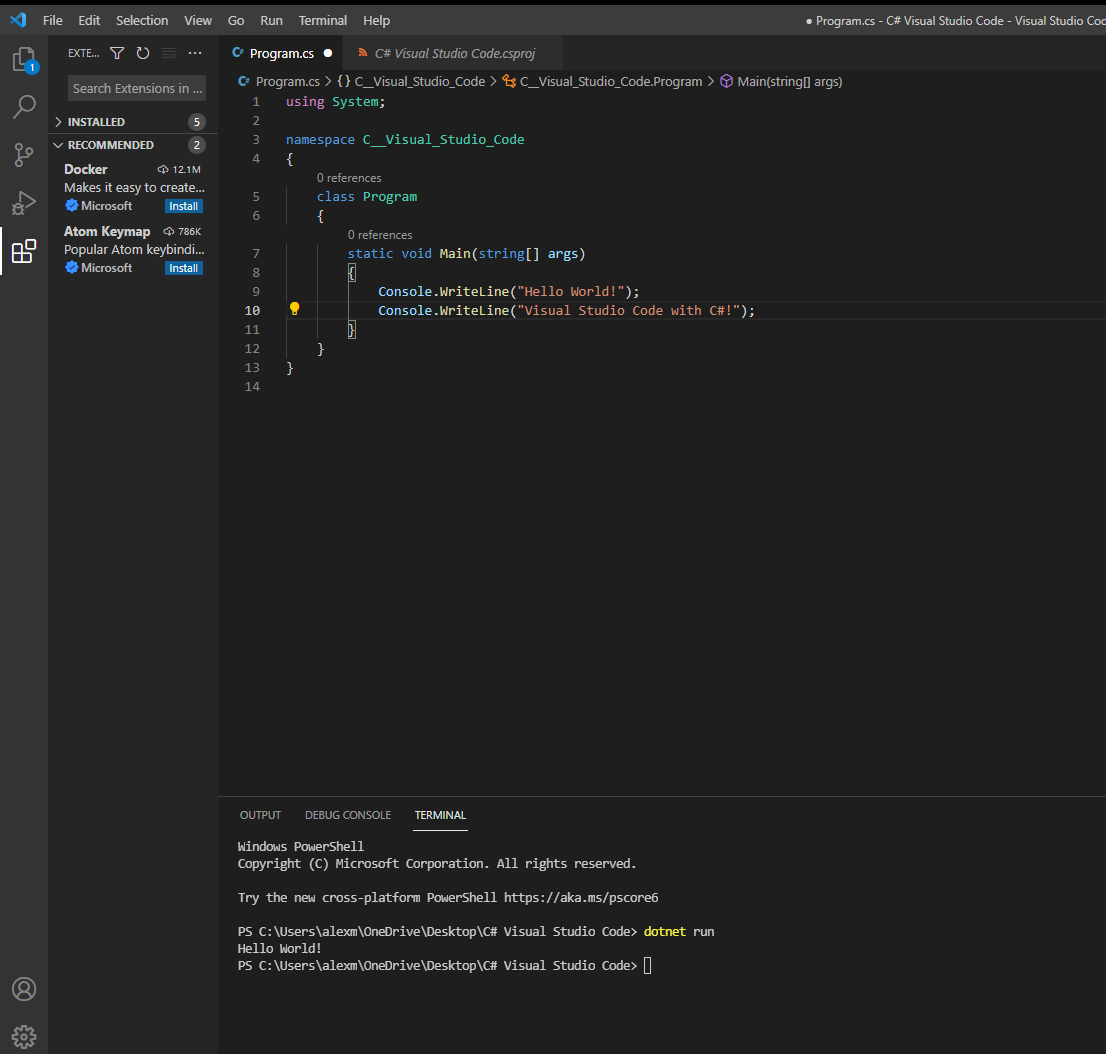Click the class icon in breadcrumb
Viewport: 1106px width, 1054px height.
[x=509, y=81]
